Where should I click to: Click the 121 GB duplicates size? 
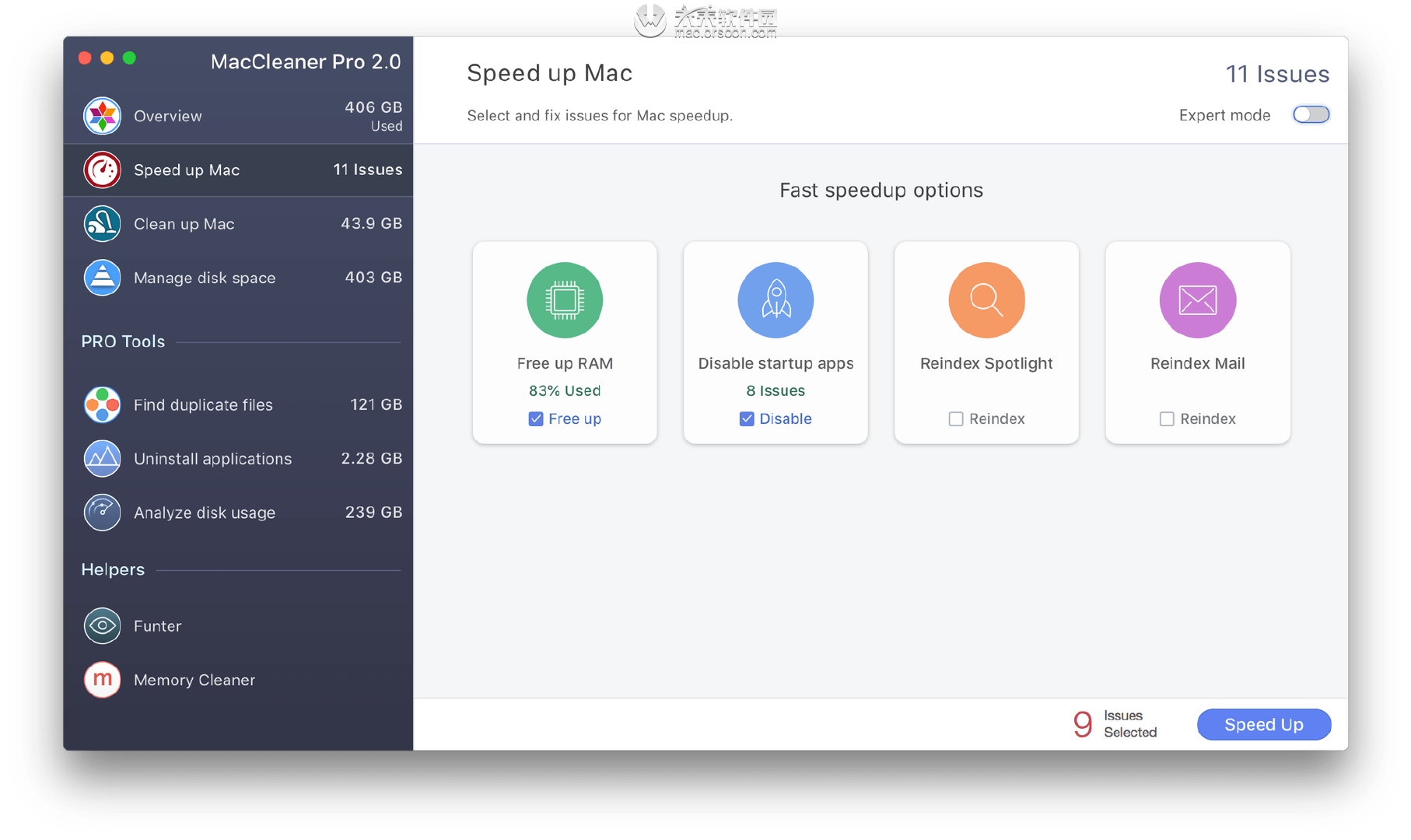[376, 404]
